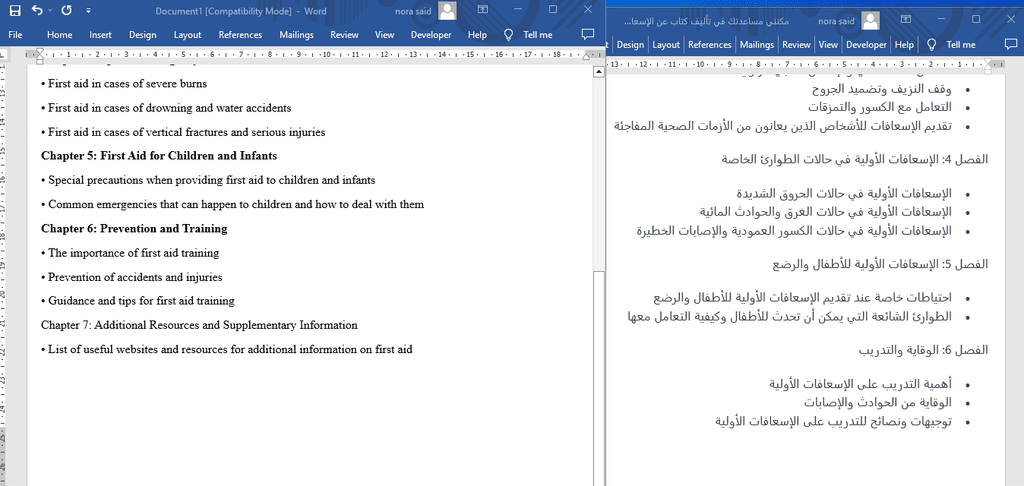
Task: Click Arabic bullet 'التعامل مع الكسور والتمزقات'
Action: (x=880, y=106)
